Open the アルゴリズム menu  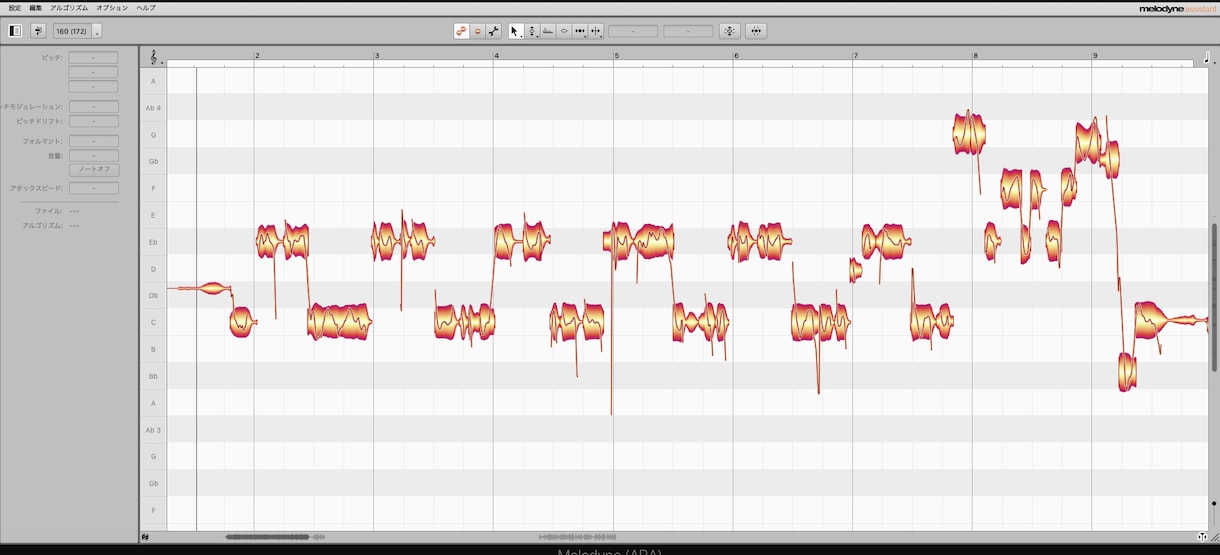[70, 7]
